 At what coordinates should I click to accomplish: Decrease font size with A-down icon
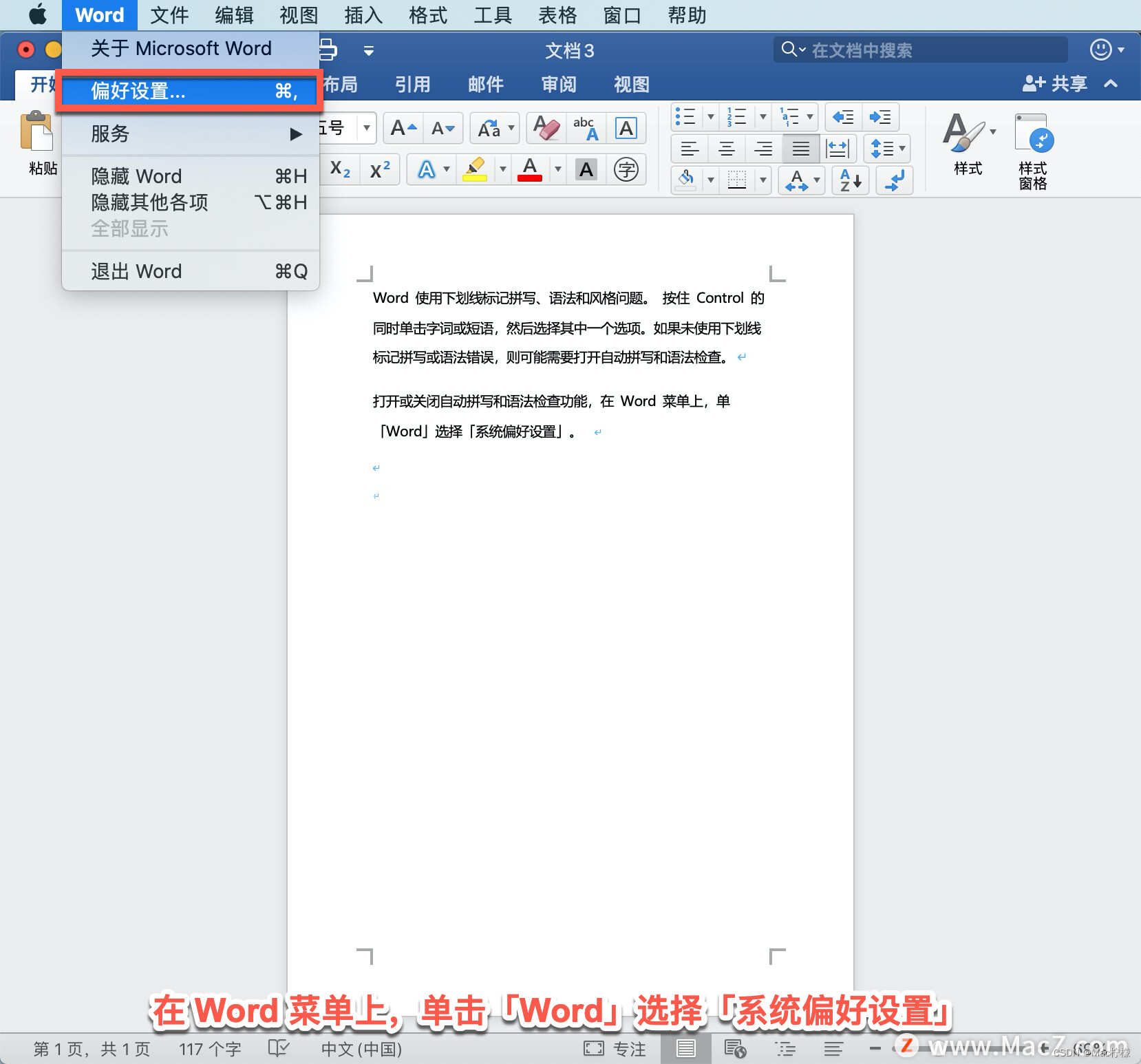click(442, 128)
